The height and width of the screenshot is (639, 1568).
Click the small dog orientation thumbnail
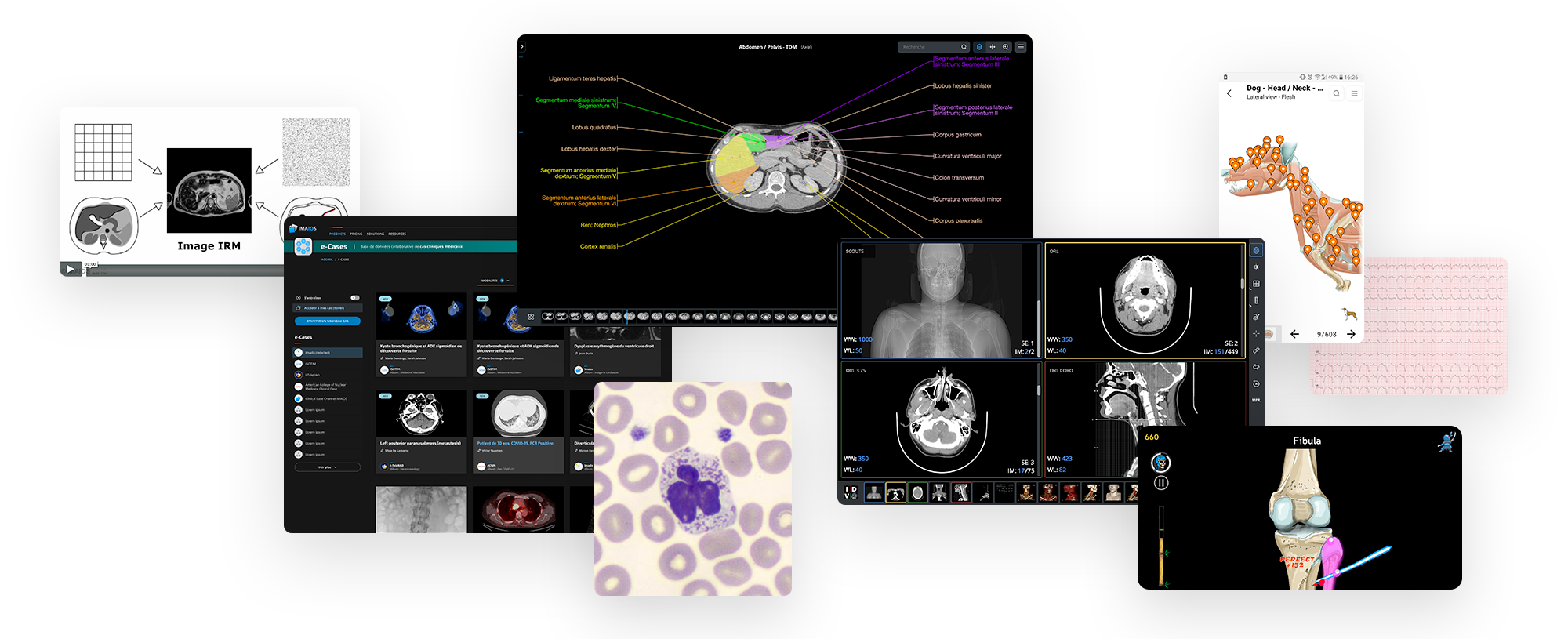click(1349, 314)
